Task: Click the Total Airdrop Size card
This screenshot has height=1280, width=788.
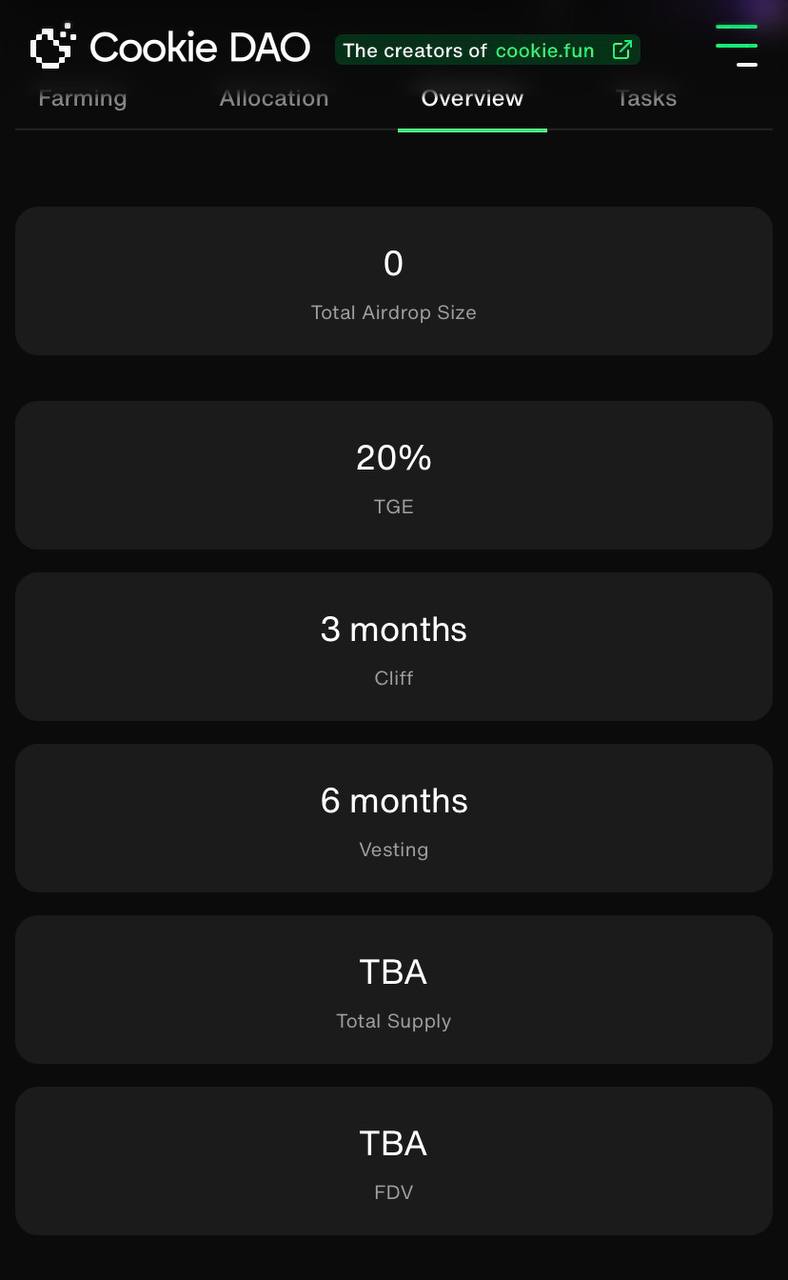Action: tap(394, 281)
